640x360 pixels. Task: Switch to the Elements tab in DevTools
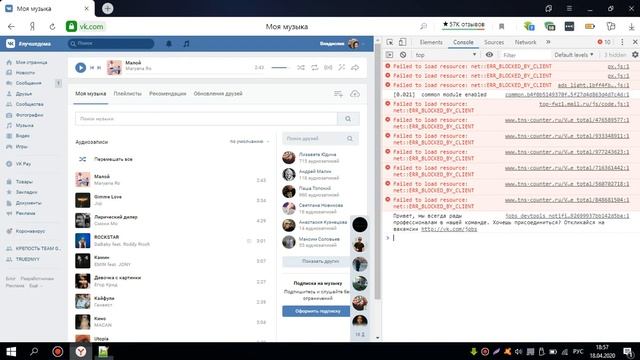431,42
